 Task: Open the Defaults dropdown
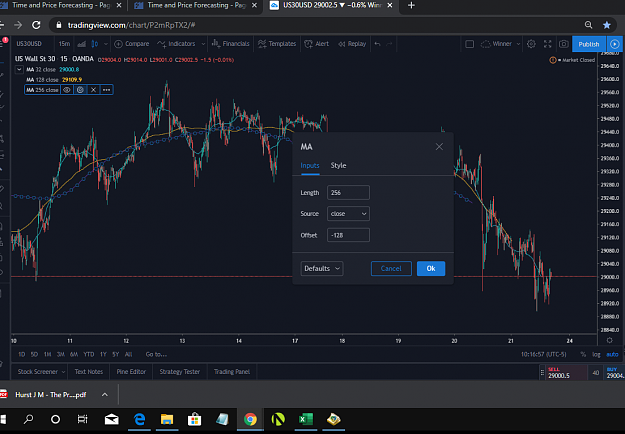point(322,268)
